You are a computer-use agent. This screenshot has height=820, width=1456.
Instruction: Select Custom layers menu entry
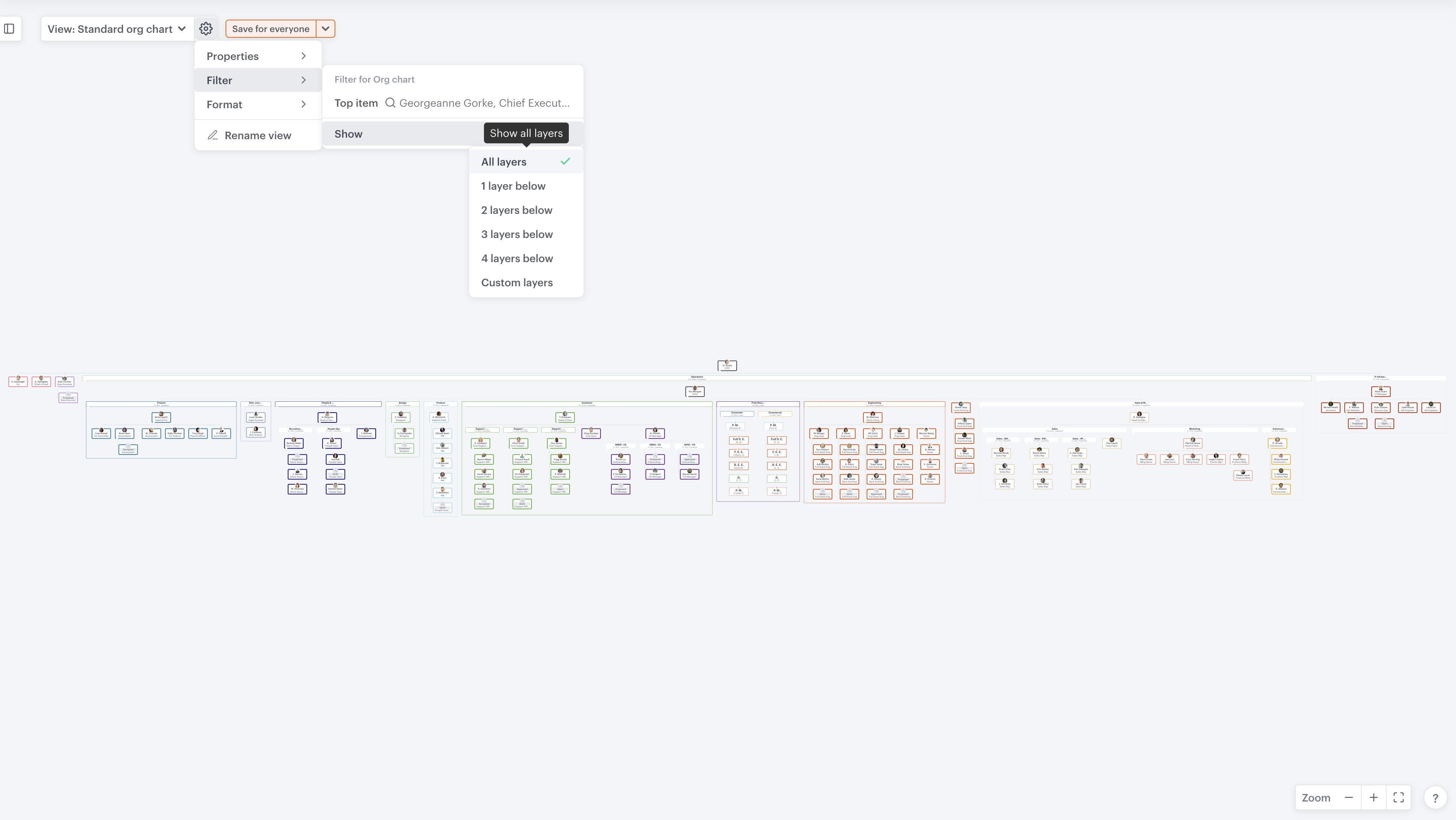[x=517, y=283]
